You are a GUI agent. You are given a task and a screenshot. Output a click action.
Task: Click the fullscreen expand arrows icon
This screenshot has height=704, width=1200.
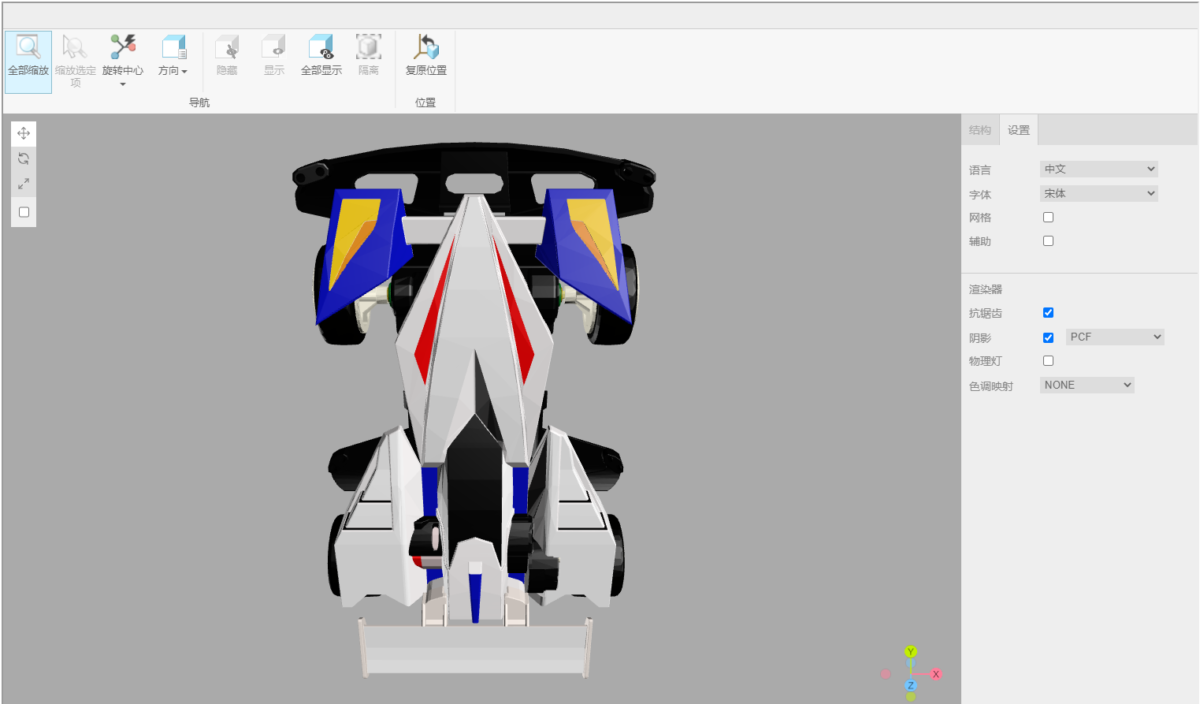click(24, 184)
